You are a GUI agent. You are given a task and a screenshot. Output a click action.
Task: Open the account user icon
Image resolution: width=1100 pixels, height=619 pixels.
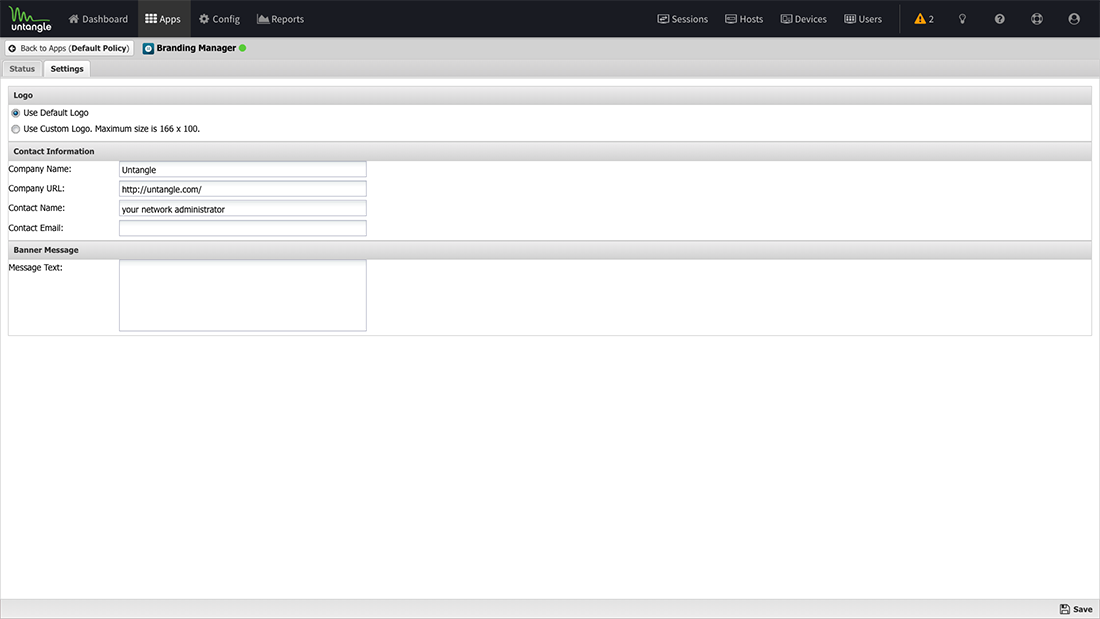(x=1074, y=19)
